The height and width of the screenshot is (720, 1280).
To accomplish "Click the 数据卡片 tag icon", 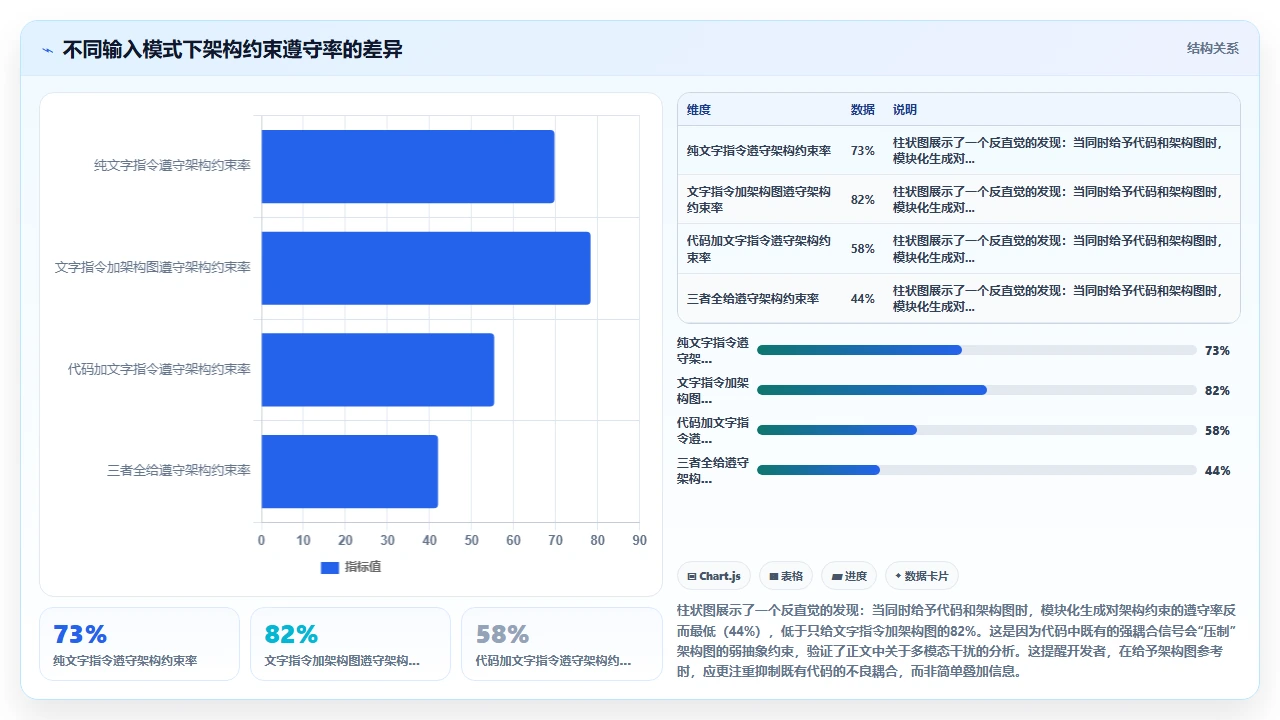I will coord(898,576).
